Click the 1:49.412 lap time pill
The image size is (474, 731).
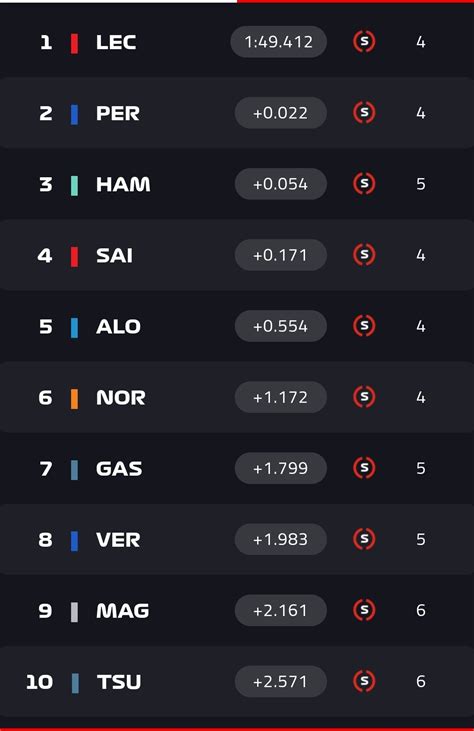pyautogui.click(x=279, y=42)
